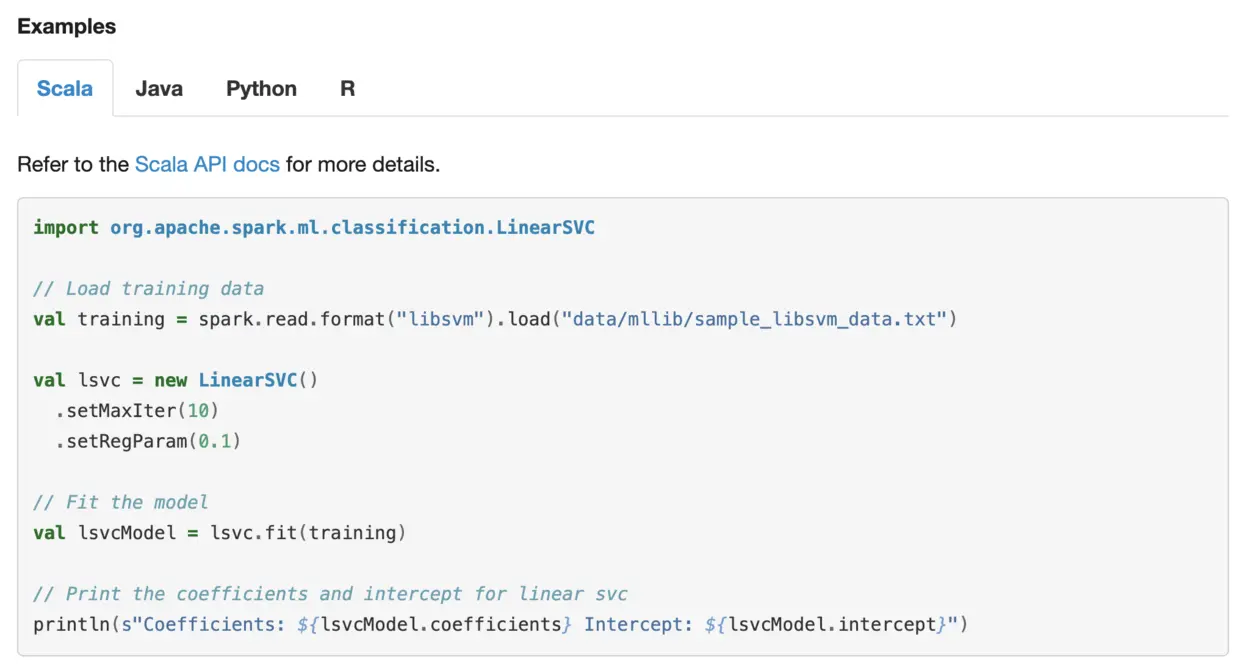The image size is (1240, 668).
Task: Open the Scala API docs link
Action: click(x=207, y=164)
